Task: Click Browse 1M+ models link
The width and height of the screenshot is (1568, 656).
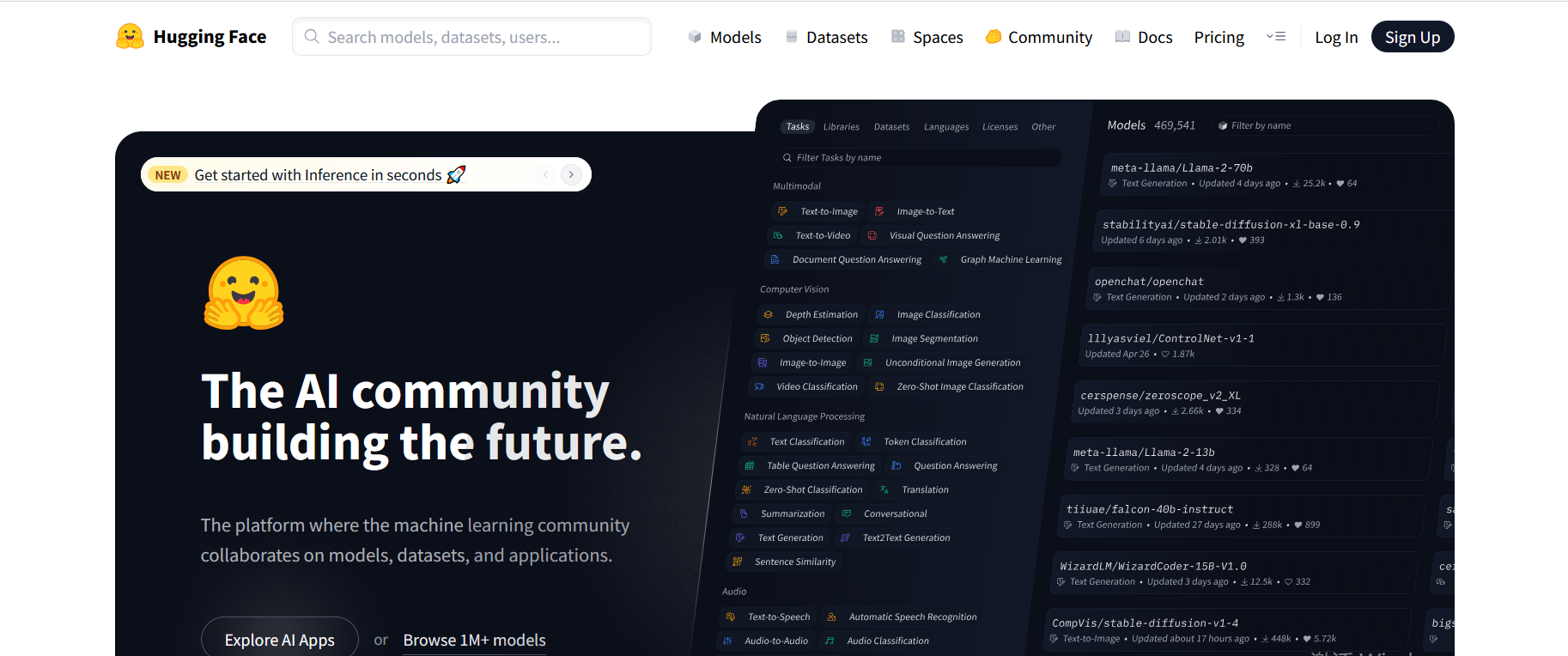Action: click(474, 640)
